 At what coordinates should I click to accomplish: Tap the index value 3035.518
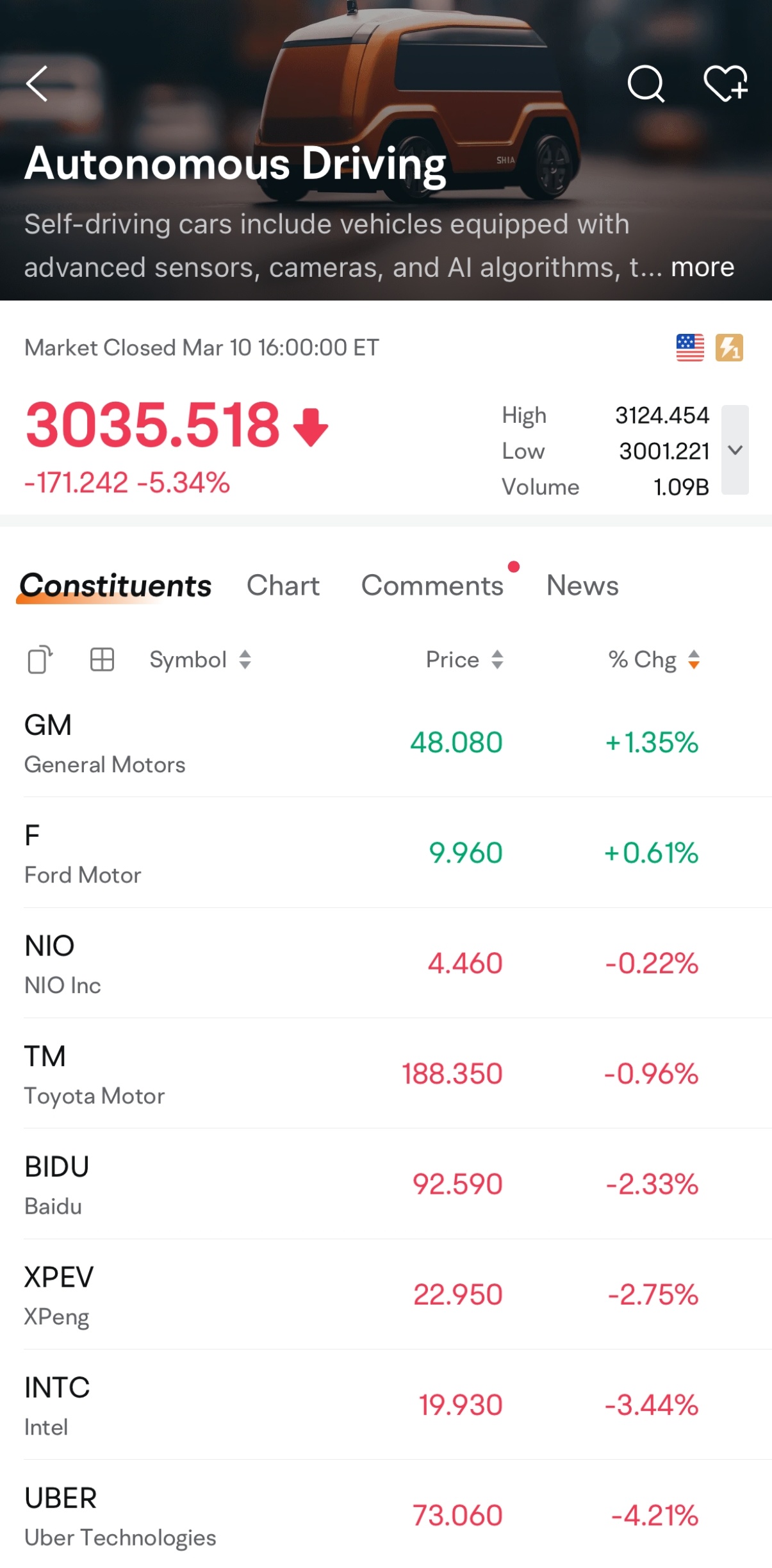pos(152,425)
